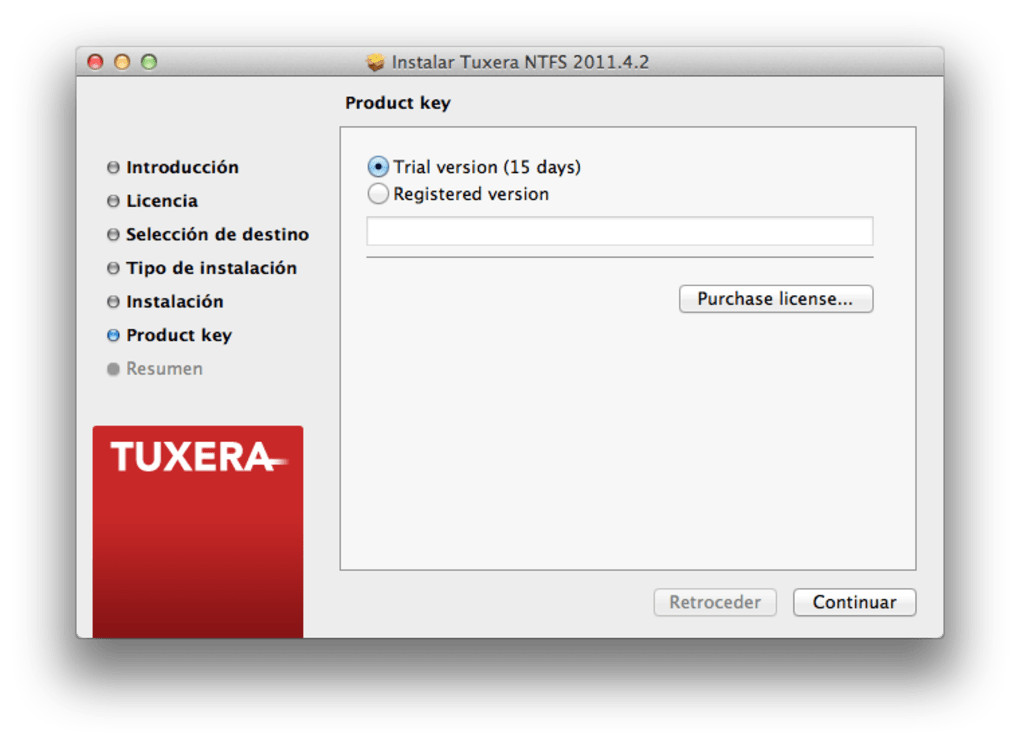Viewport: 1020px width, 744px height.
Task: Zoom the window with the green button
Action: tap(149, 62)
